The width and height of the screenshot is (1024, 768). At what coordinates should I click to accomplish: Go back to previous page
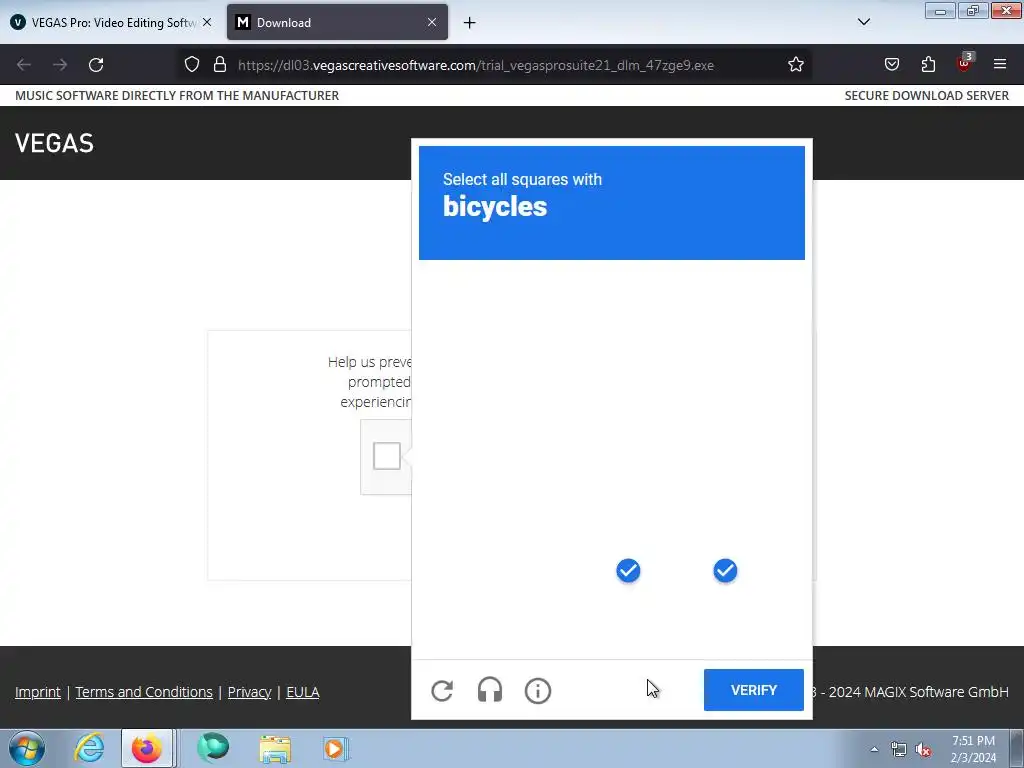[24, 65]
